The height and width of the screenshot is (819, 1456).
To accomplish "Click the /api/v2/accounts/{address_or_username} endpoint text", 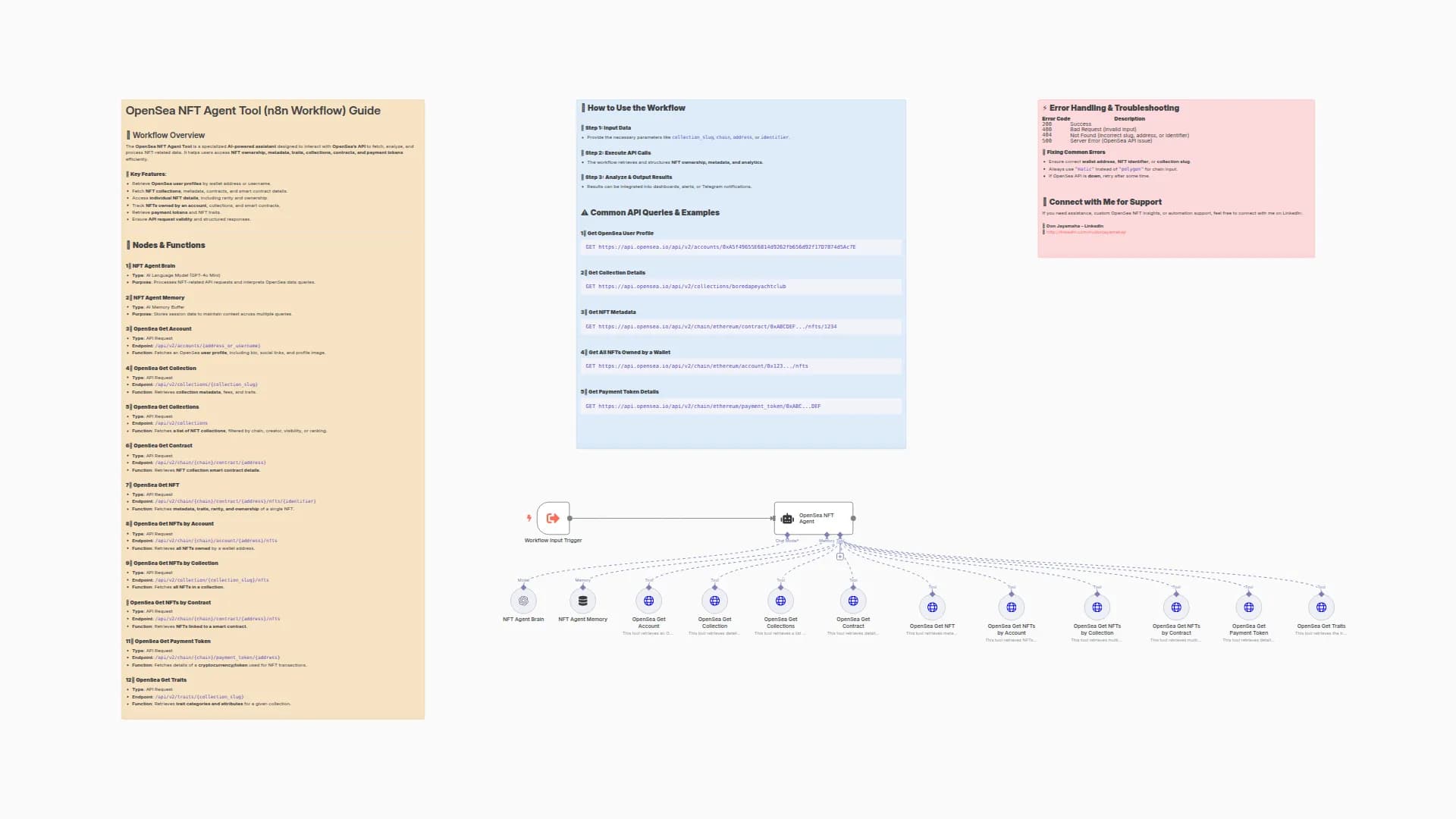I will (x=208, y=346).
